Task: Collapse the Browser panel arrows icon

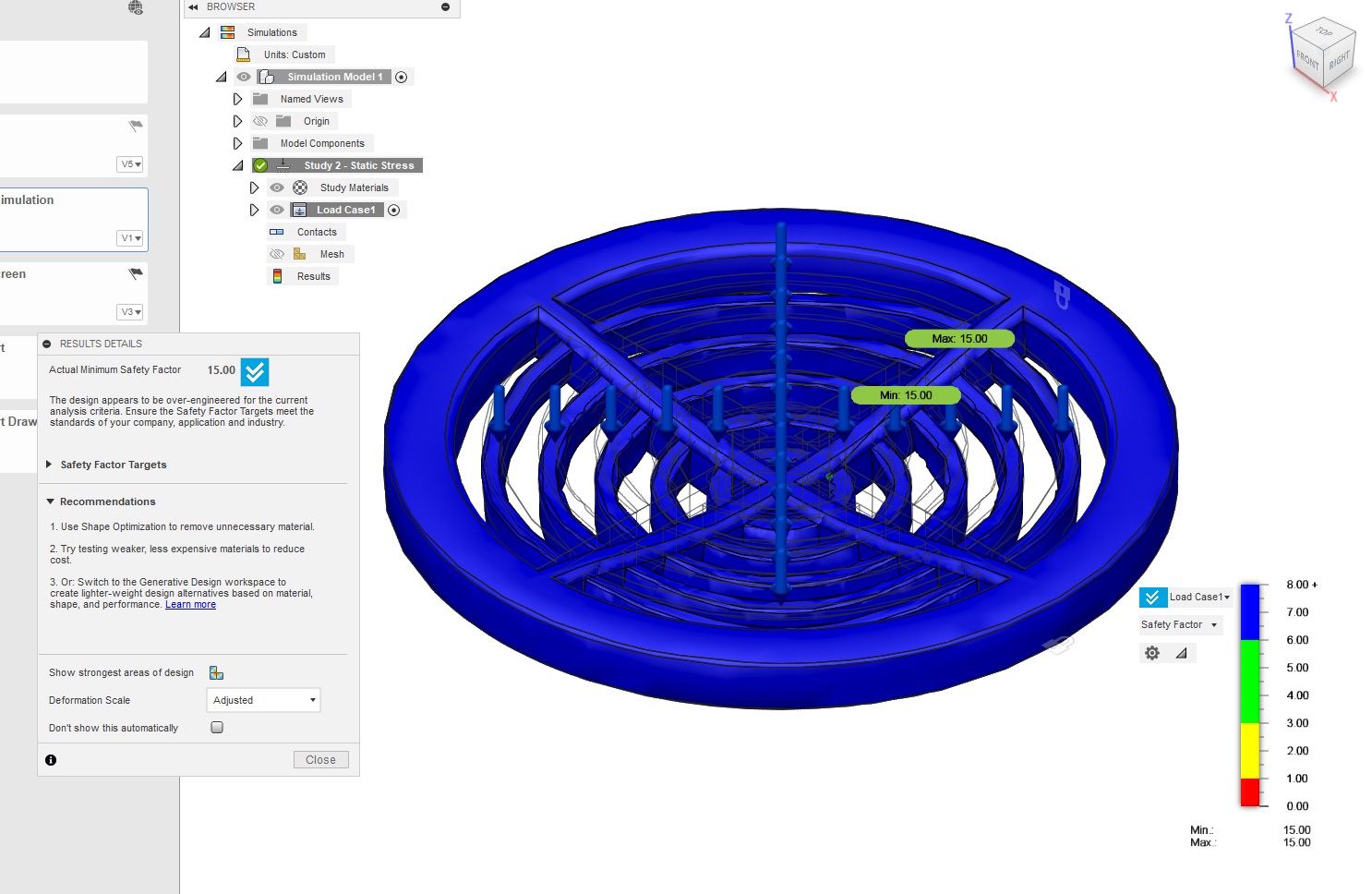Action: pos(193,6)
